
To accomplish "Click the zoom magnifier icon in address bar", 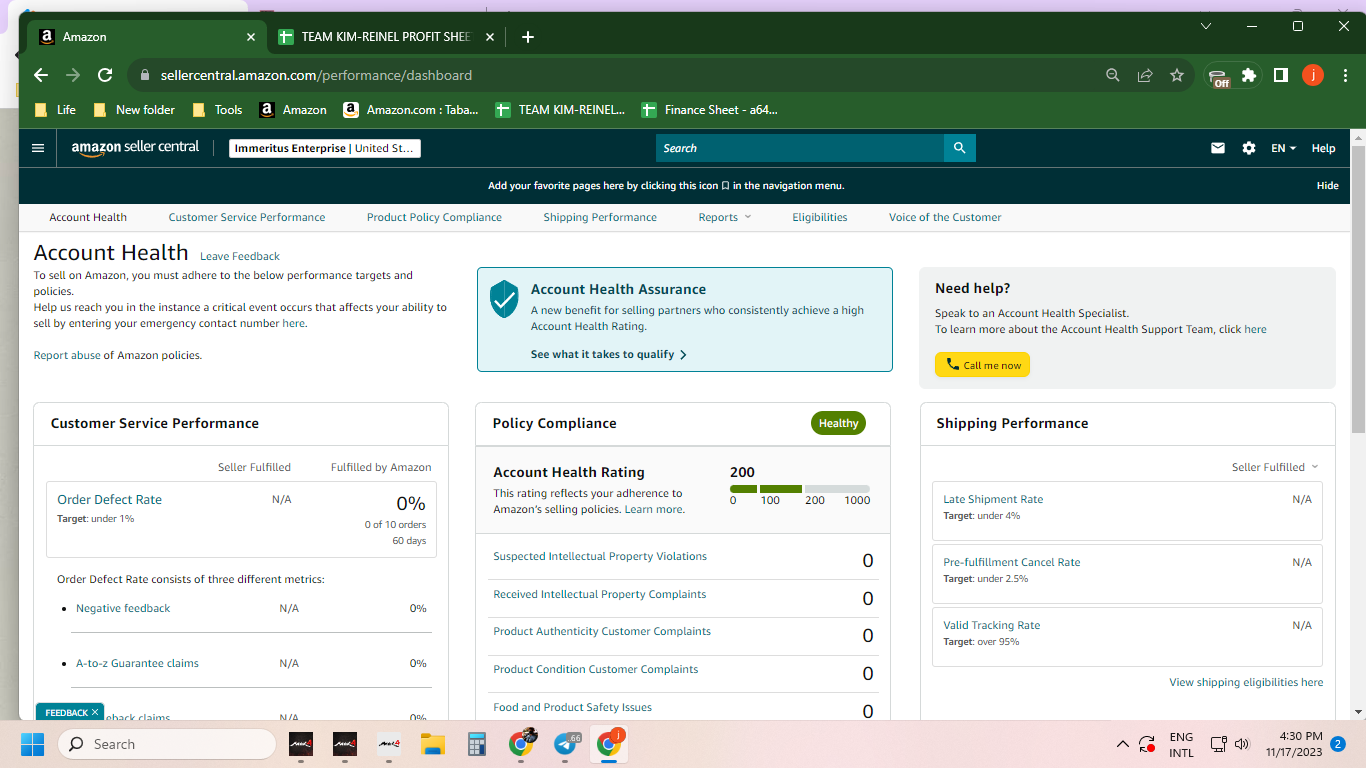I will point(1113,75).
